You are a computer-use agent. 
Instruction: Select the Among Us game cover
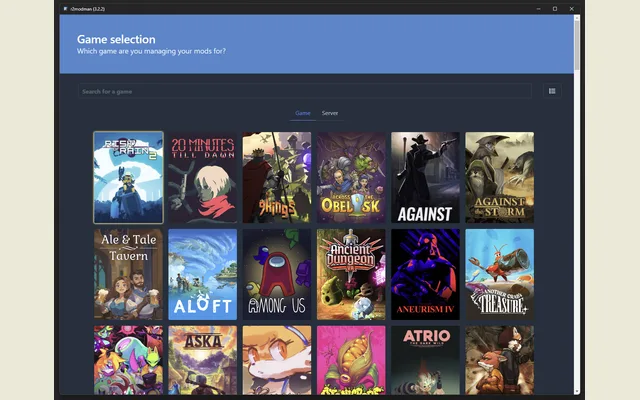point(277,274)
